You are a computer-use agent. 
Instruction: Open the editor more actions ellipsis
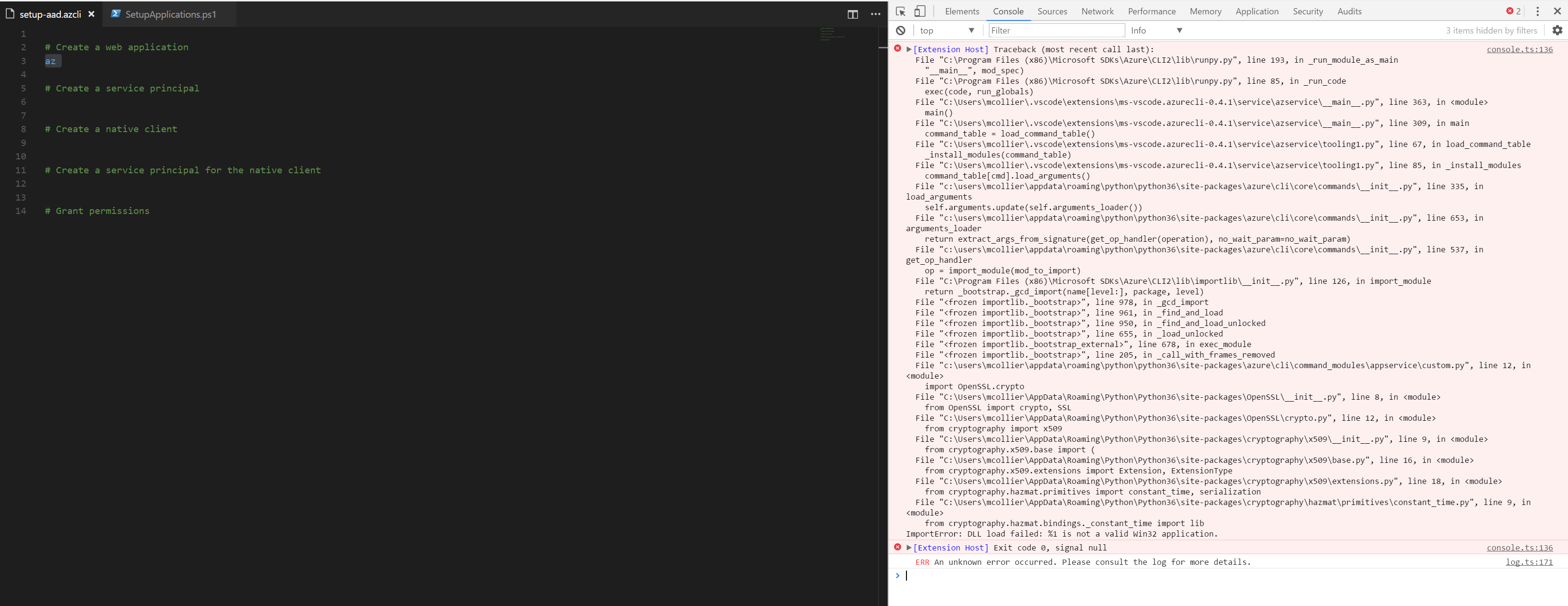(x=875, y=14)
